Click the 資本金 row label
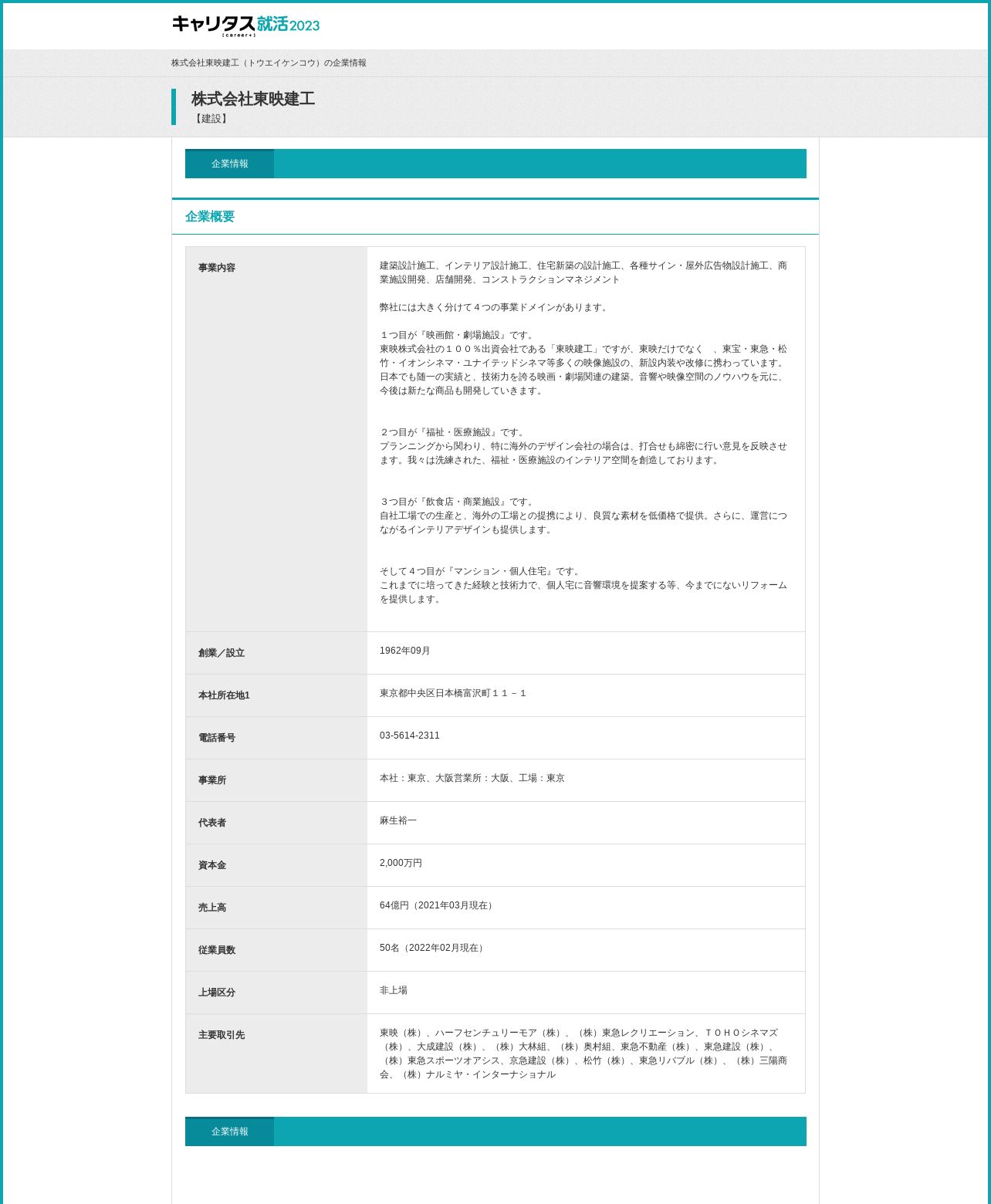 pos(212,865)
